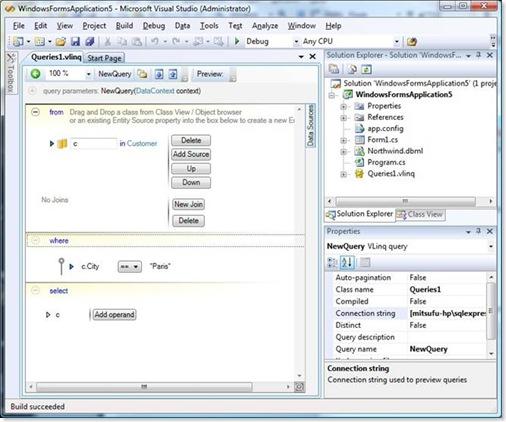Pin the Properties panel
The width and height of the screenshot is (506, 422).
(x=478, y=231)
